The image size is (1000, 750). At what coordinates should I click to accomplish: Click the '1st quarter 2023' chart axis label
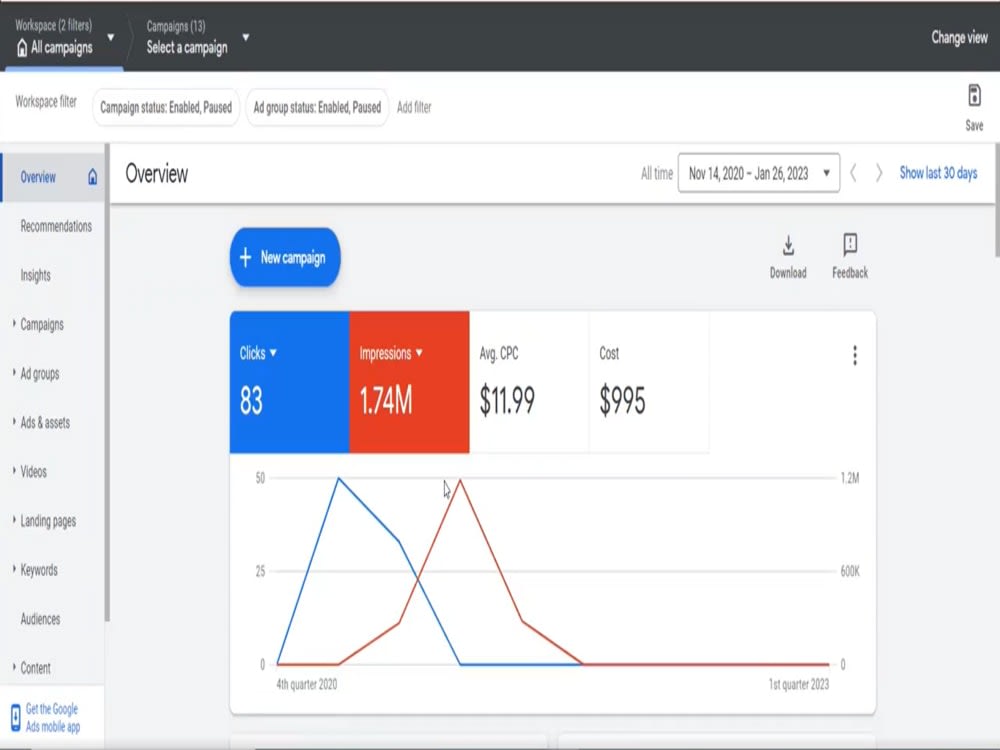pos(798,684)
